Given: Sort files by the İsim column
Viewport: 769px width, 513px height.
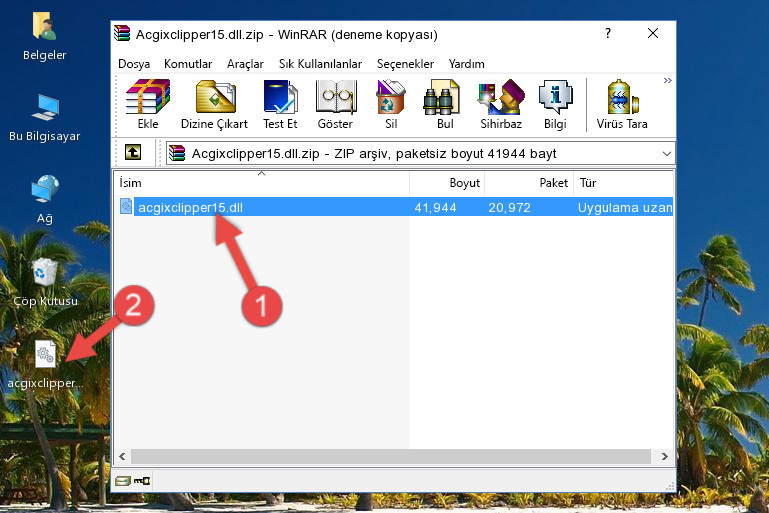Looking at the screenshot, I should coord(262,183).
